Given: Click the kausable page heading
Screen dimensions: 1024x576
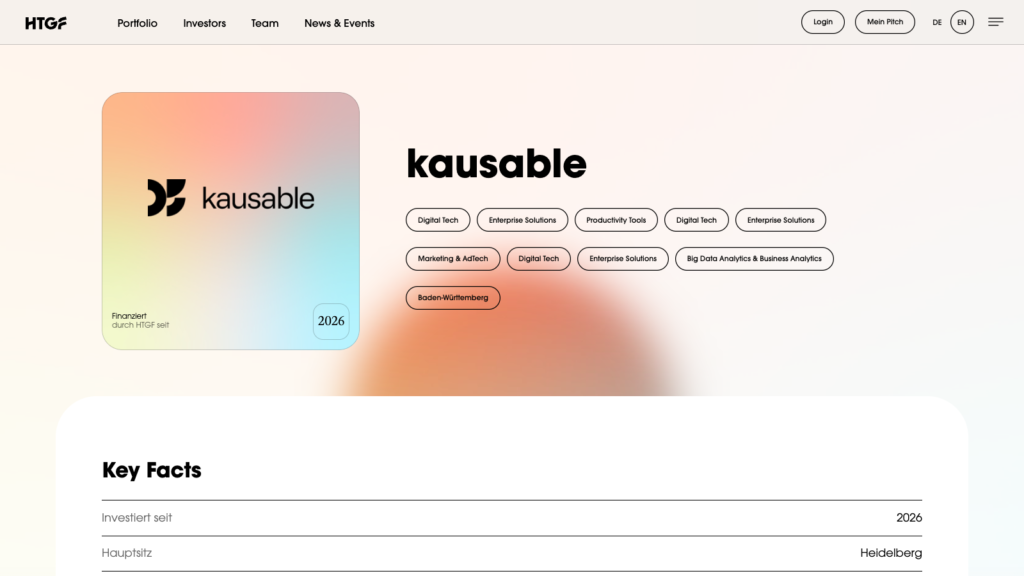Looking at the screenshot, I should pyautogui.click(x=496, y=163).
